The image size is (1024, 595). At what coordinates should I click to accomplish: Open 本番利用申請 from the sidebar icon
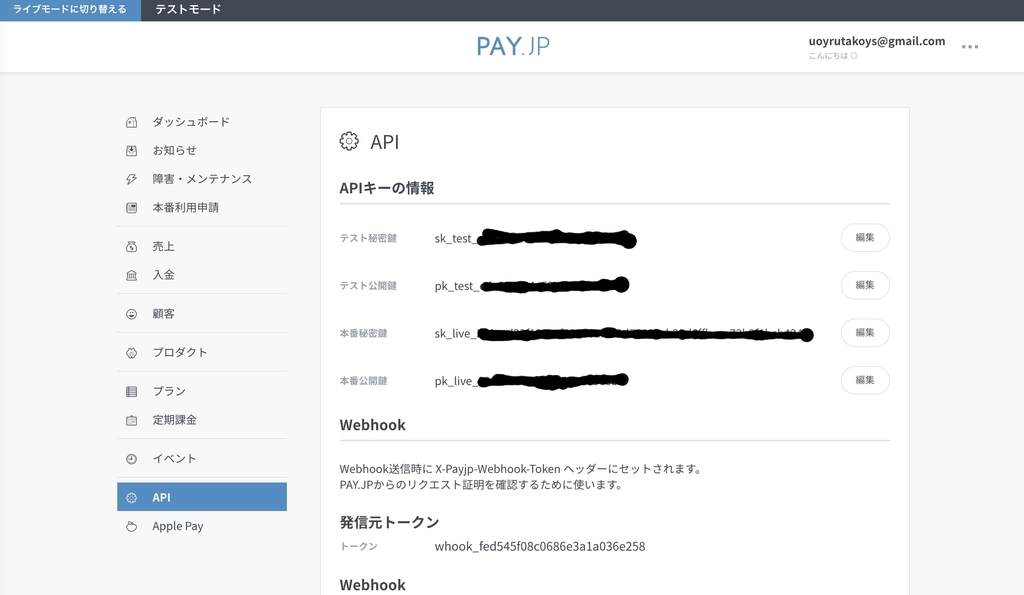point(130,207)
